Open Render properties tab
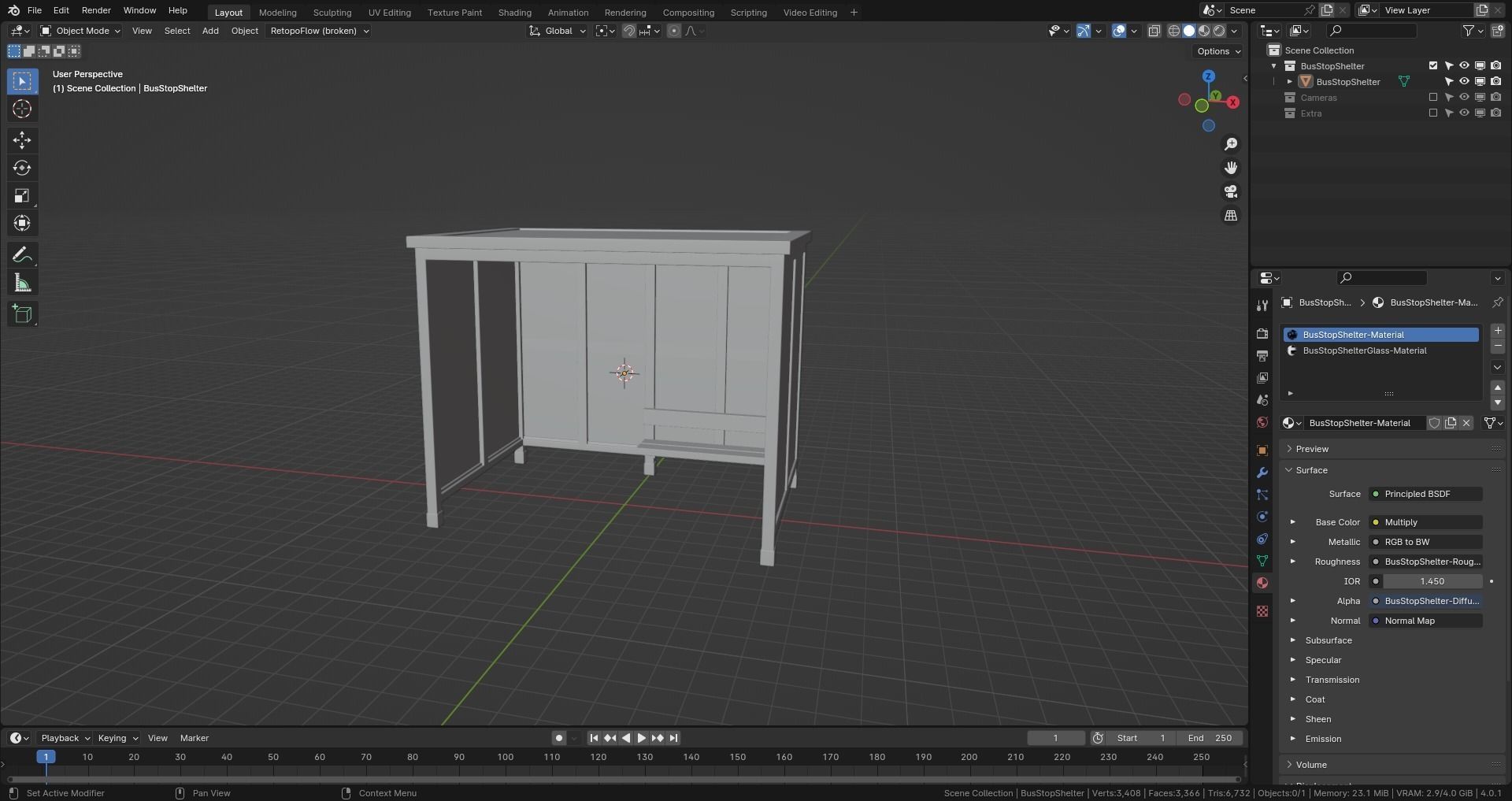Viewport: 1512px width, 801px height. 1262,334
